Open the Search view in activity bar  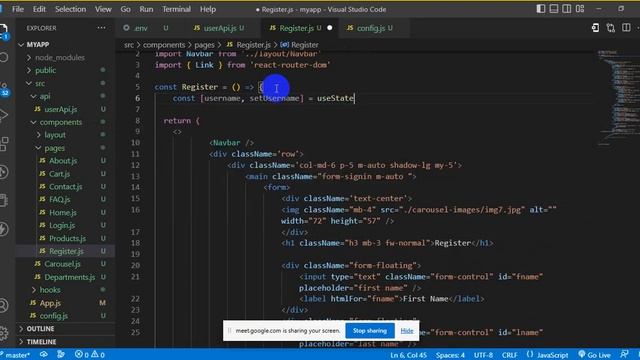point(3,58)
